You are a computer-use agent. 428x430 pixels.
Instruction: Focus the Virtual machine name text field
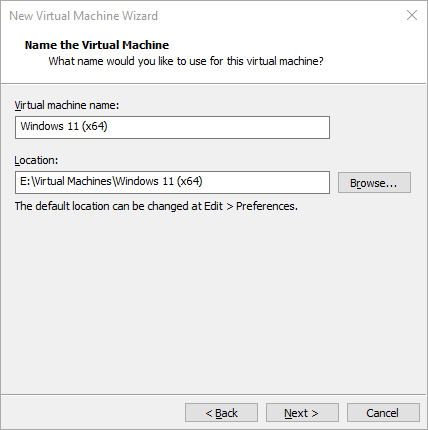[x=172, y=127]
